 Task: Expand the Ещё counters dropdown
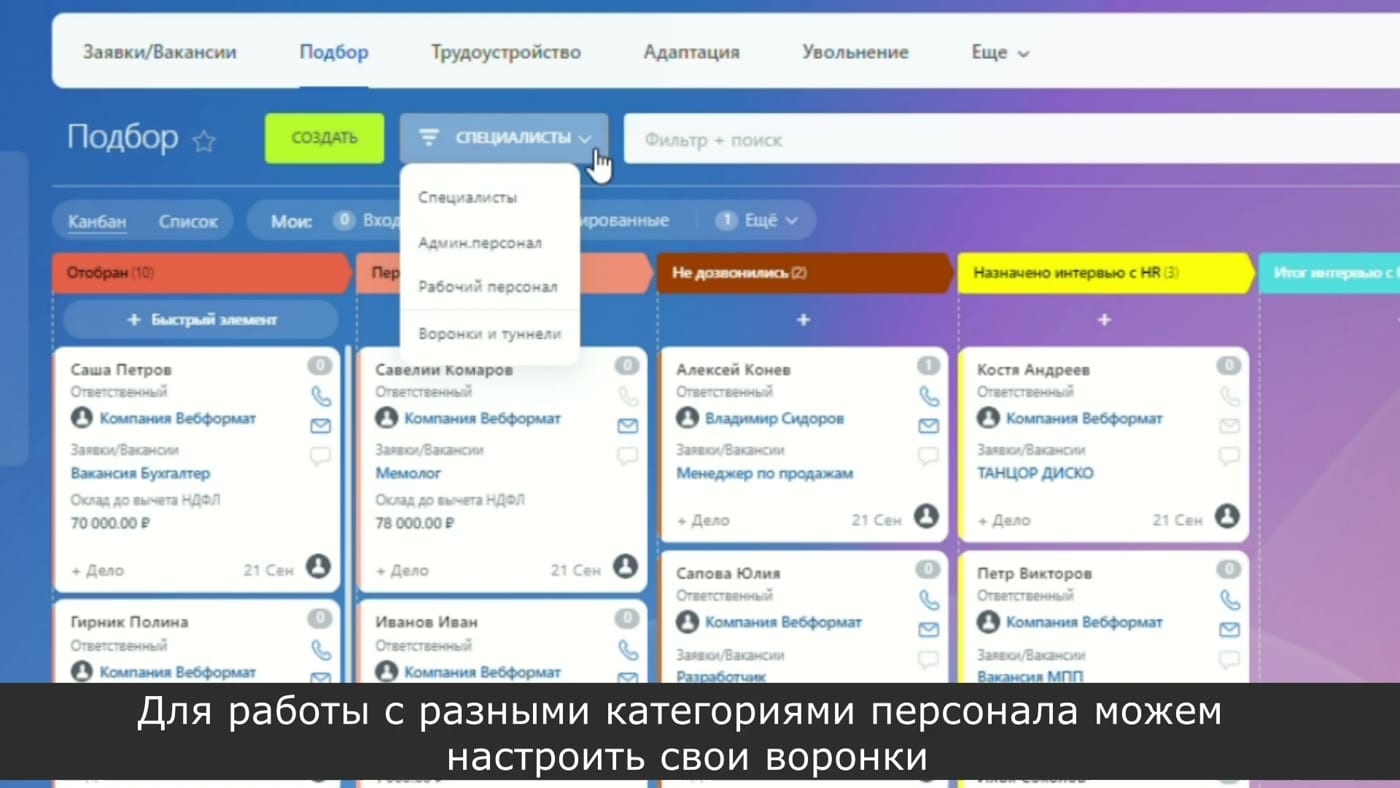pos(758,220)
